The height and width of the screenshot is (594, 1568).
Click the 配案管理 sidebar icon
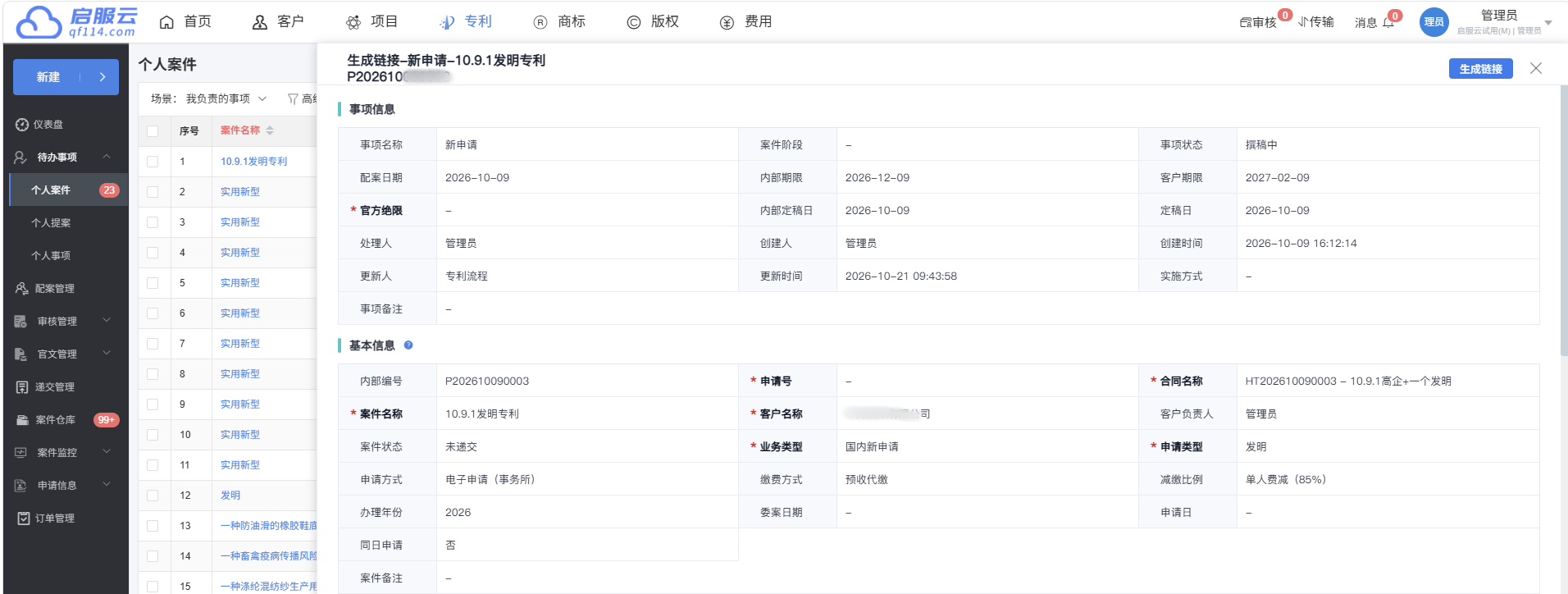tap(22, 289)
